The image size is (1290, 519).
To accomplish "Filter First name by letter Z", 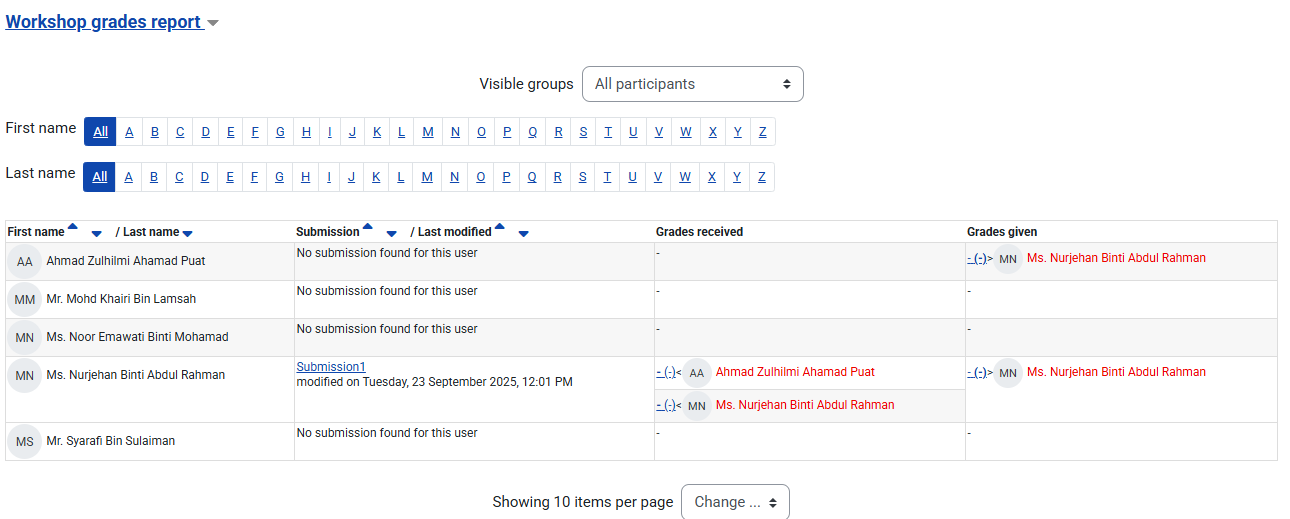I will pyautogui.click(x=762, y=132).
